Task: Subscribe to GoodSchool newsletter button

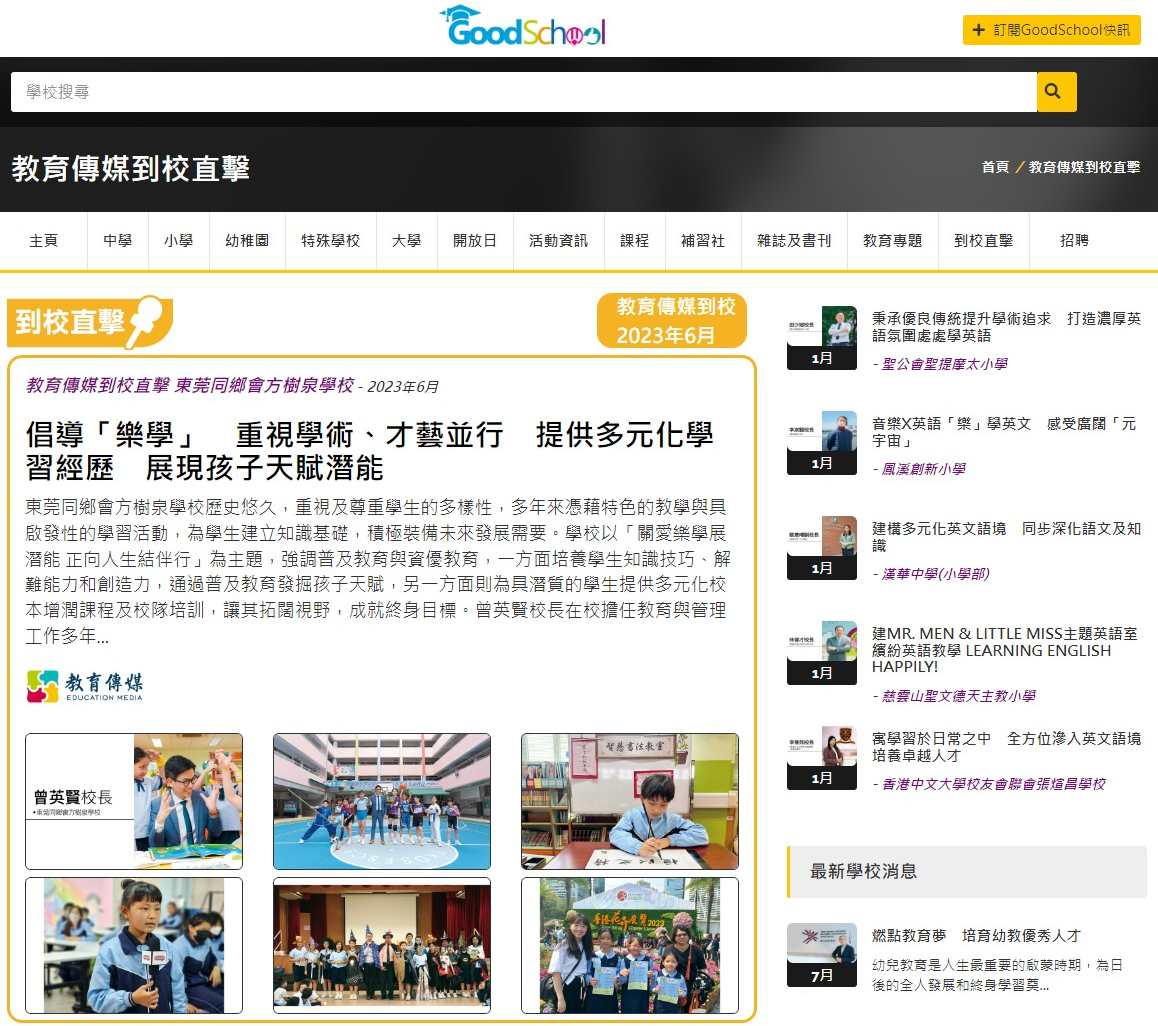Action: click(1051, 30)
